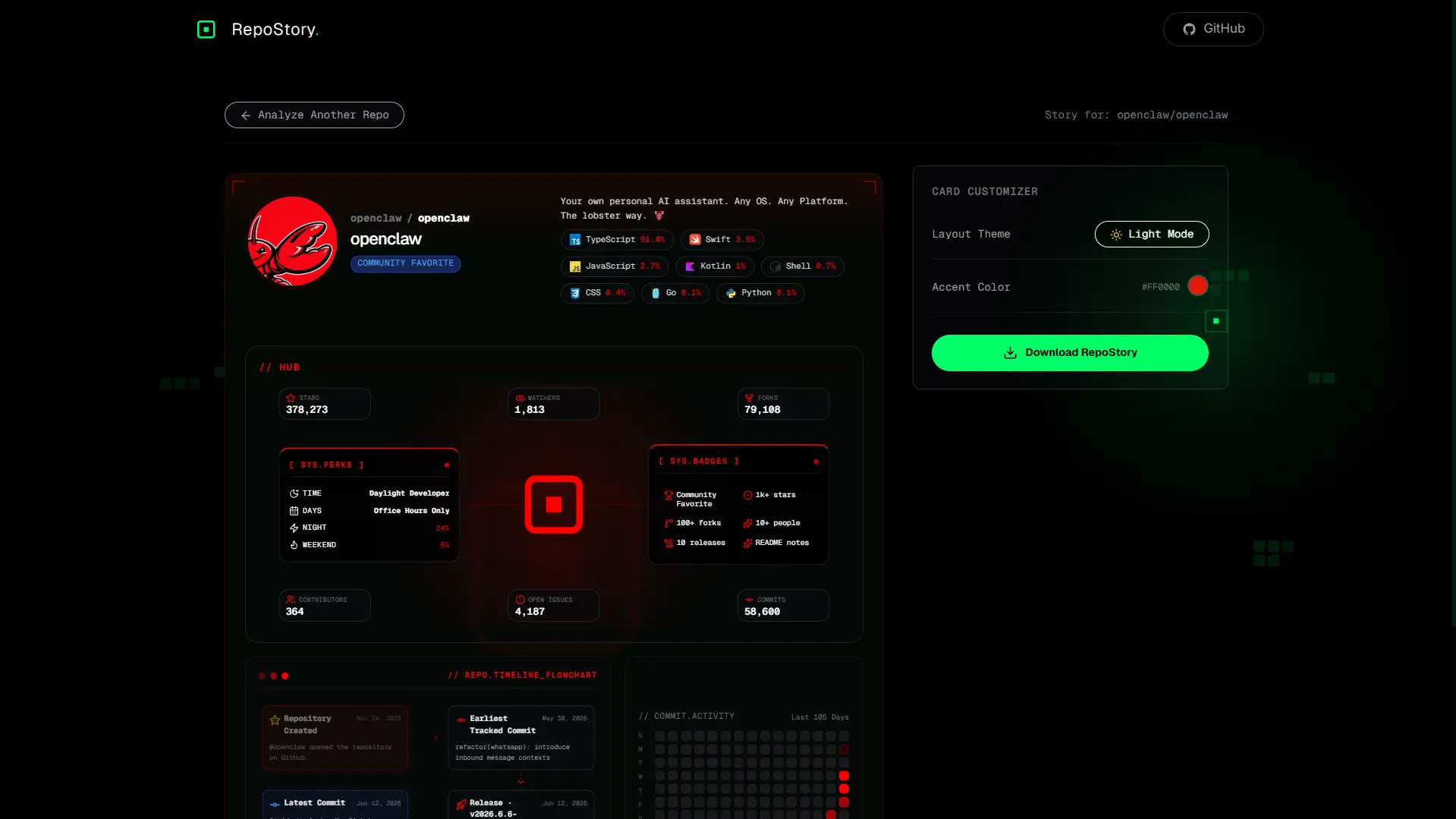Click the rocket icon on Release card
The height and width of the screenshot is (819, 1456).
[x=461, y=805]
